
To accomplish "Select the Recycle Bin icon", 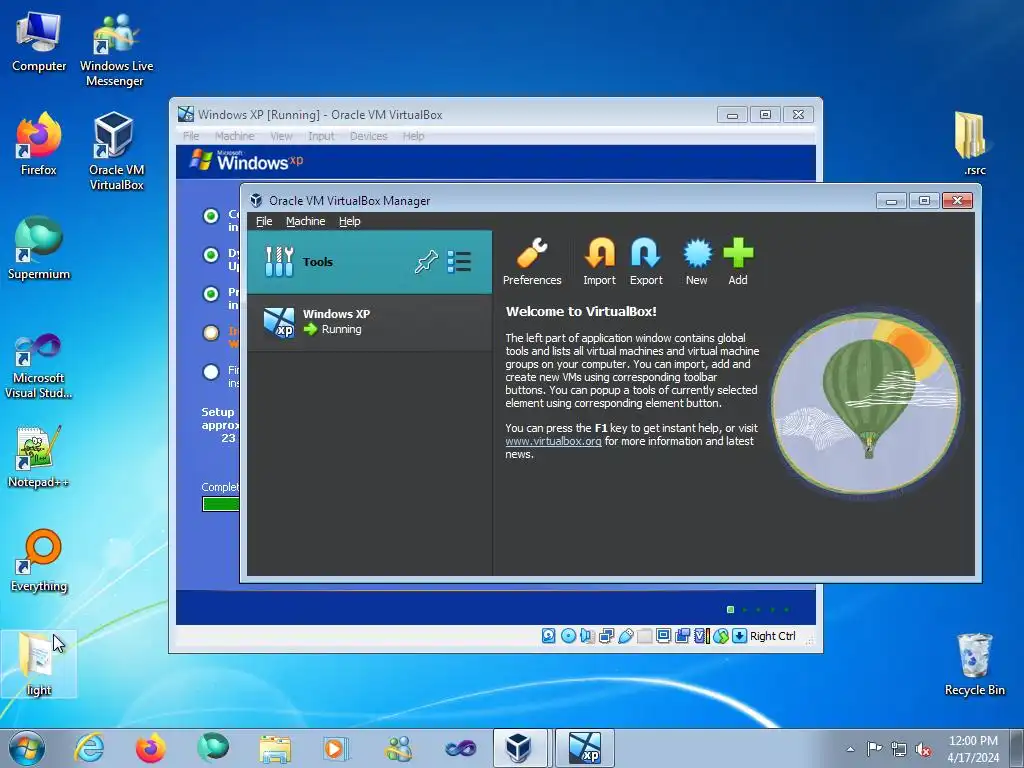I will coord(974,664).
